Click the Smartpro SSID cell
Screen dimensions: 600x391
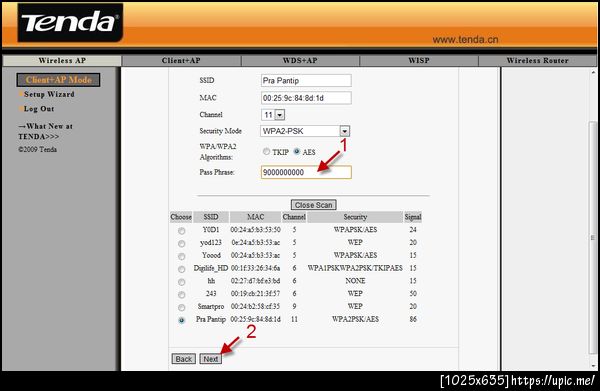coord(211,306)
